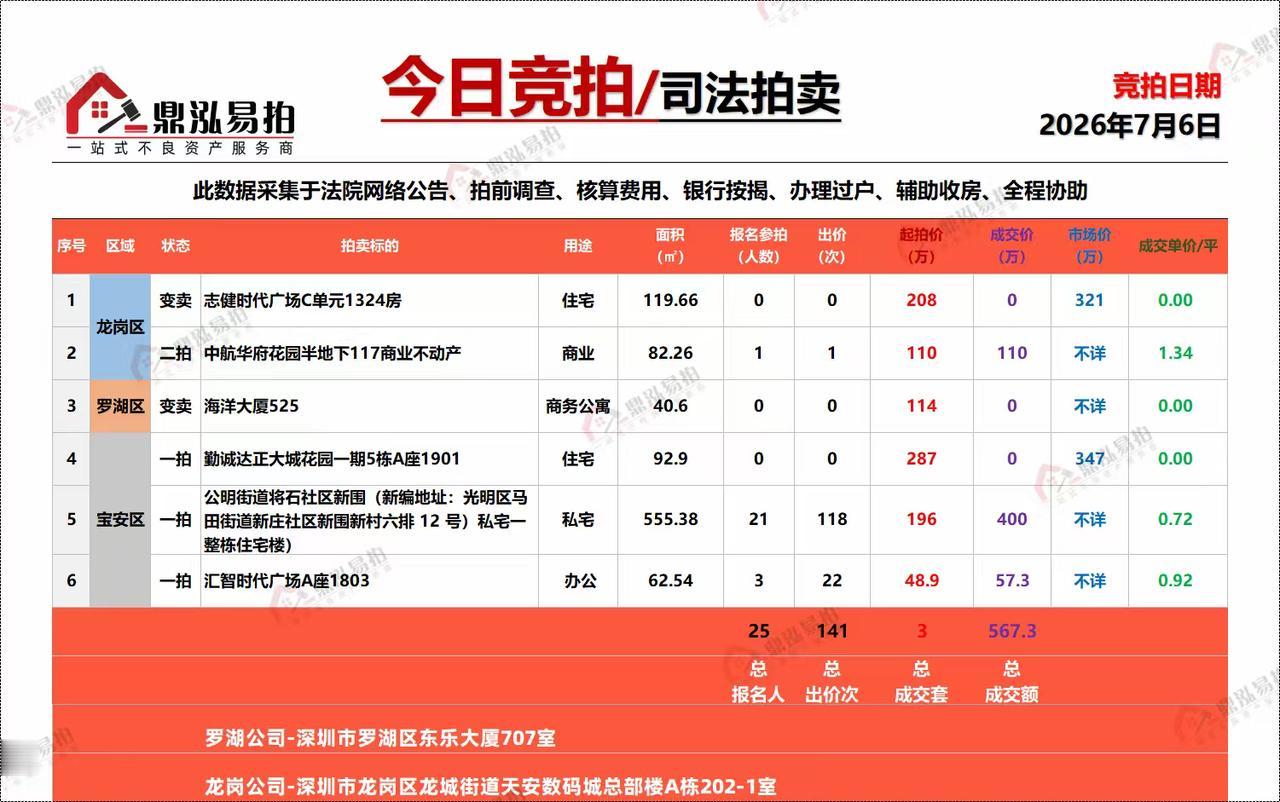Click the area value 92.9
This screenshot has height=802, width=1280.
pyautogui.click(x=670, y=459)
